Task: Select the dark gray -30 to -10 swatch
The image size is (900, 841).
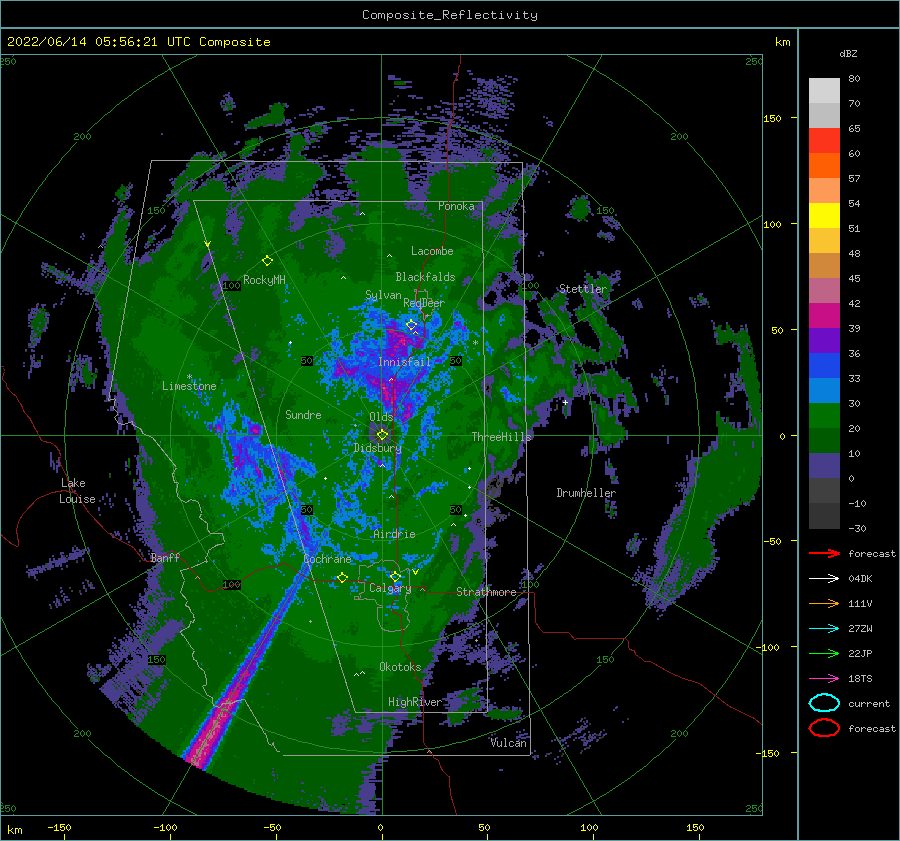Action: pos(824,516)
